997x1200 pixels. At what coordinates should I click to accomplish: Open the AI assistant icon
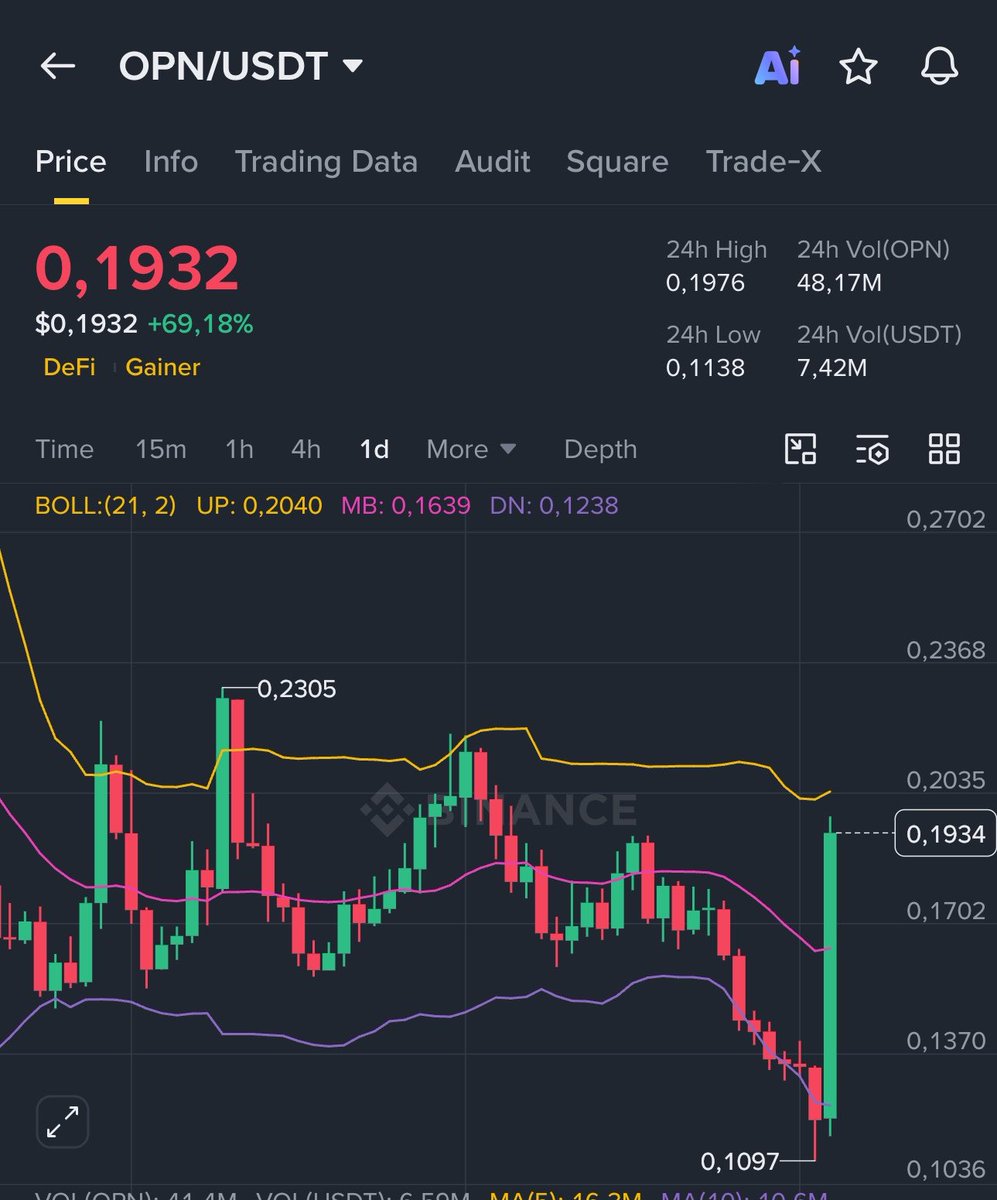tap(777, 67)
